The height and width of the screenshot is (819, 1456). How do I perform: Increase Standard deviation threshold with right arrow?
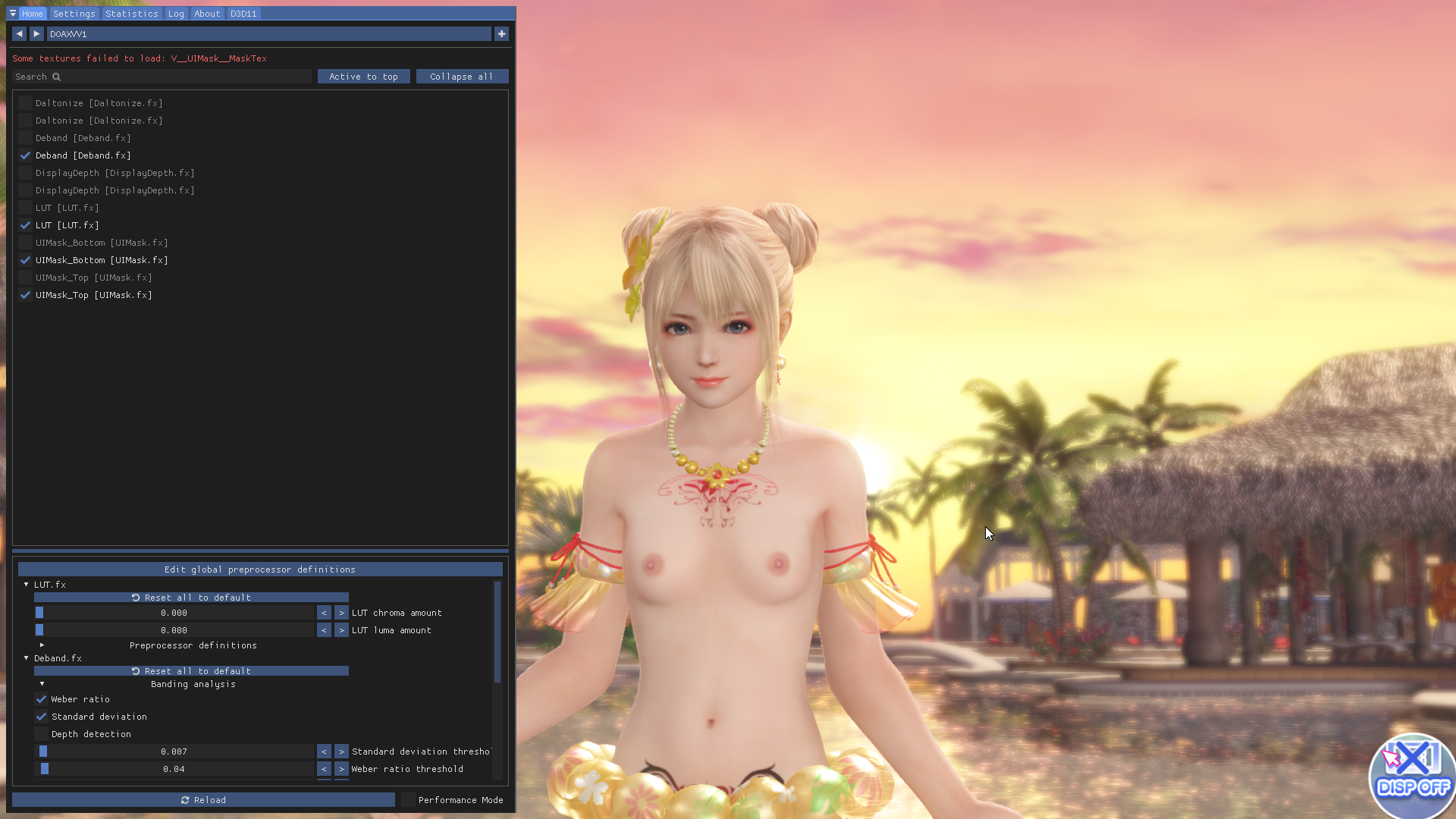point(341,752)
